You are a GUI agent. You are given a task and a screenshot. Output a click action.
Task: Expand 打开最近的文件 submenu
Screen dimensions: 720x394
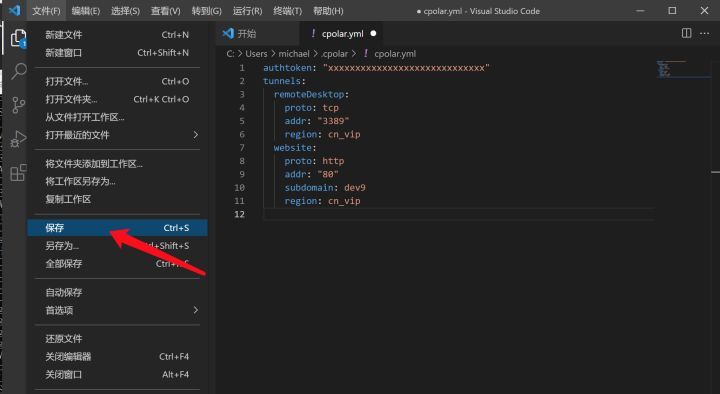pos(117,135)
